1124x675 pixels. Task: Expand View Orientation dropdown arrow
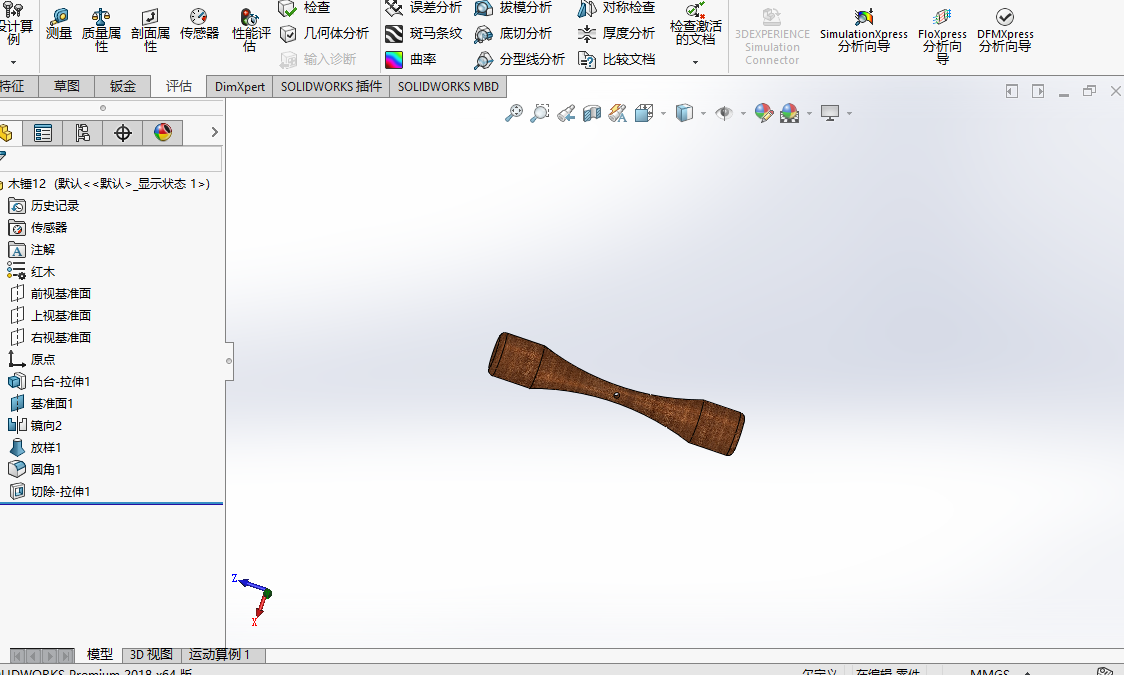(663, 113)
